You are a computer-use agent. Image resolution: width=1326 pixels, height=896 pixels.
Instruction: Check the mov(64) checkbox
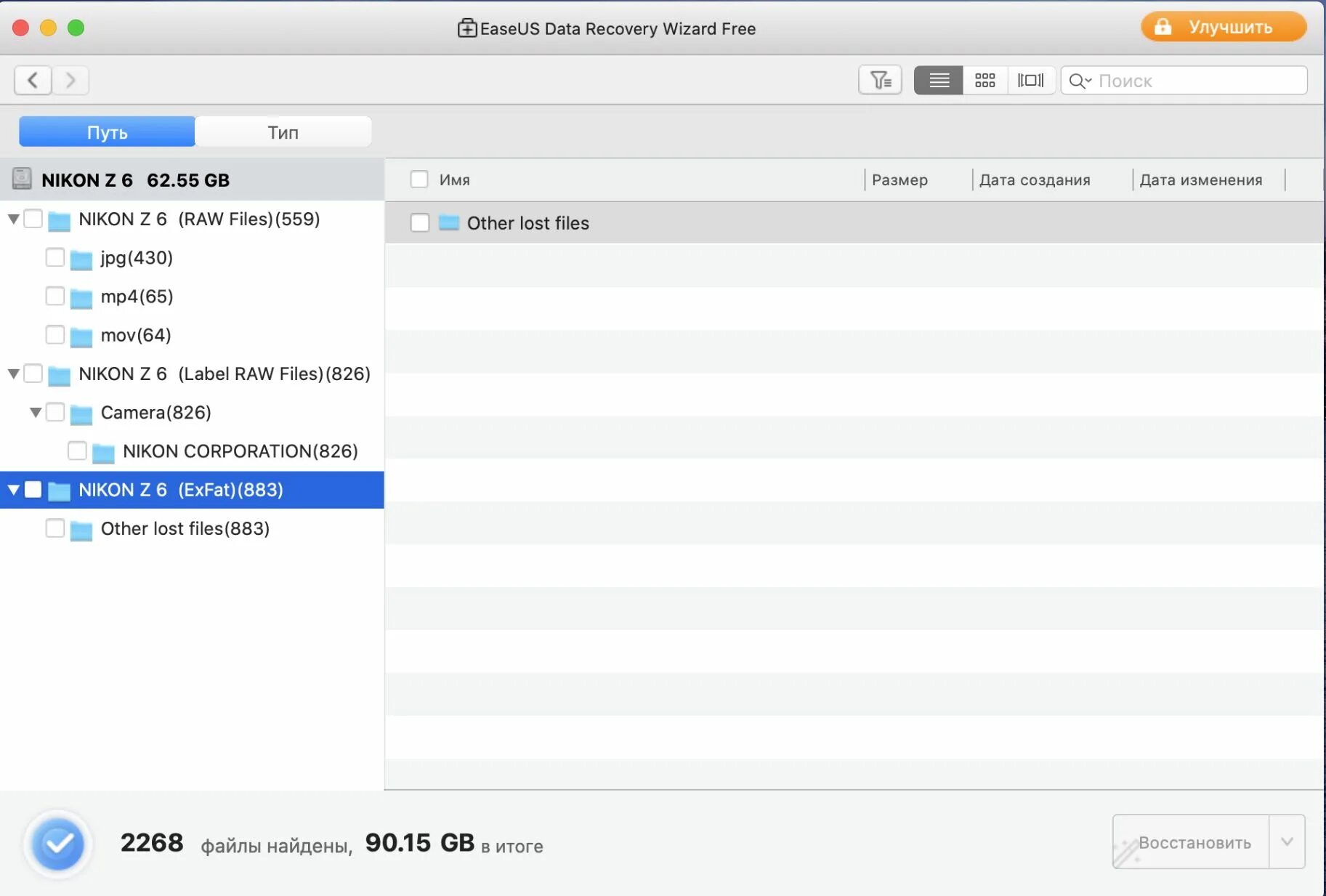55,334
